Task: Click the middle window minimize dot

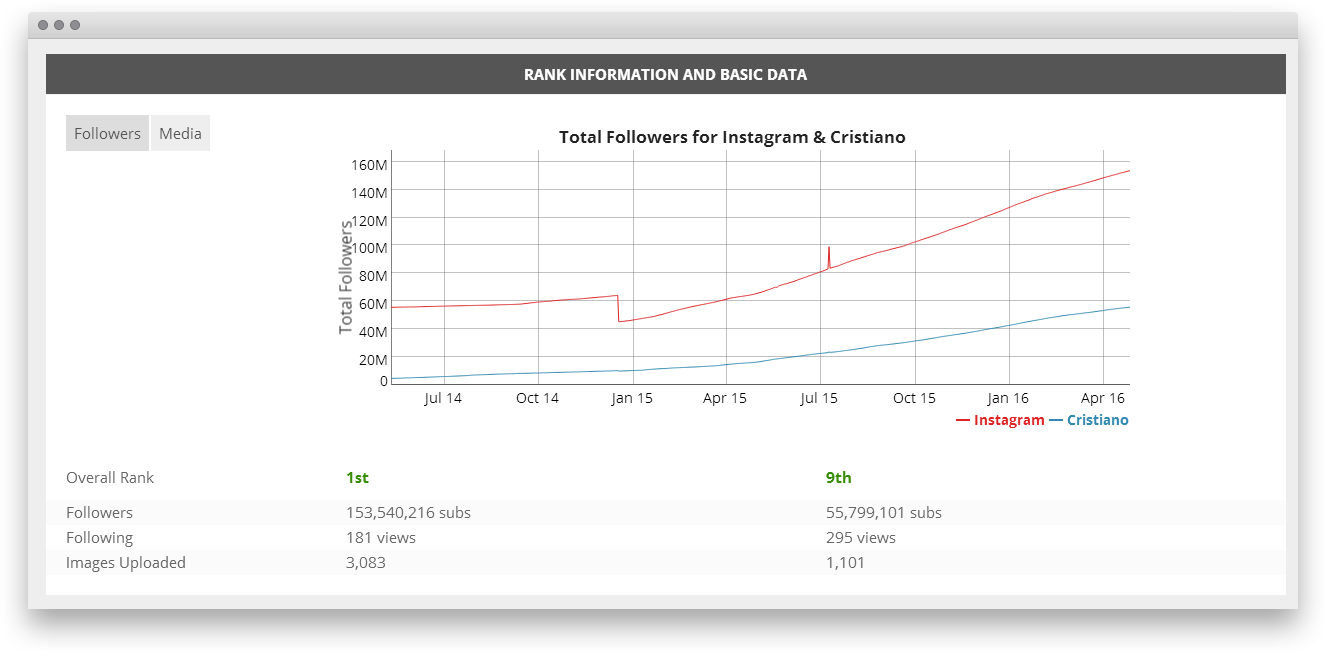Action: (x=59, y=25)
